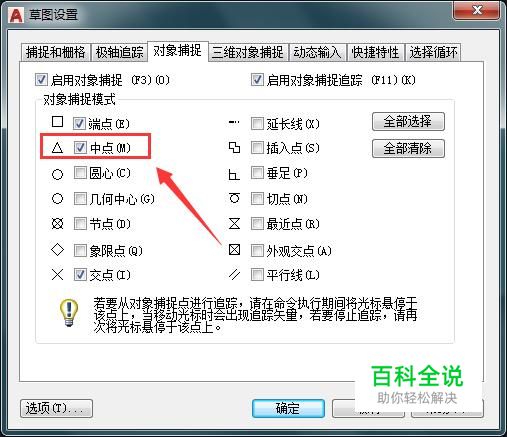Click the insertion point snap symbol
Screen dimensions: 507x437
click(x=234, y=147)
